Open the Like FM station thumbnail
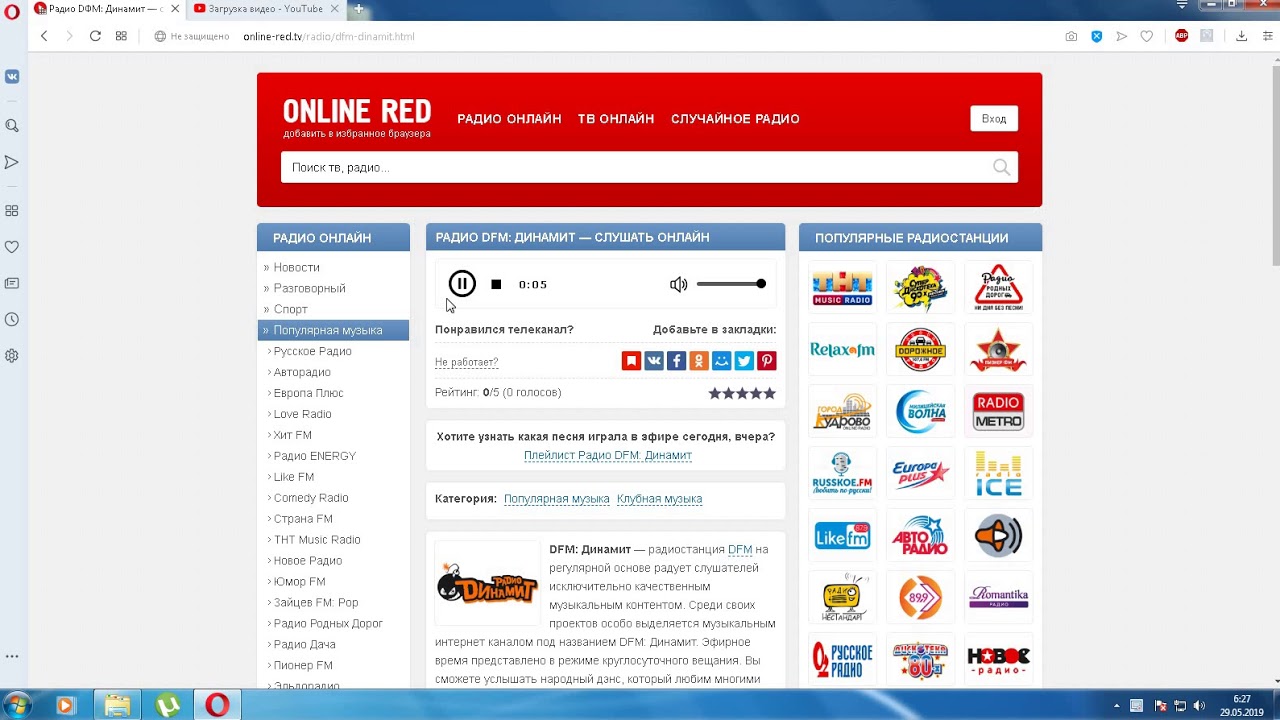This screenshot has height=720, width=1280. (x=842, y=535)
